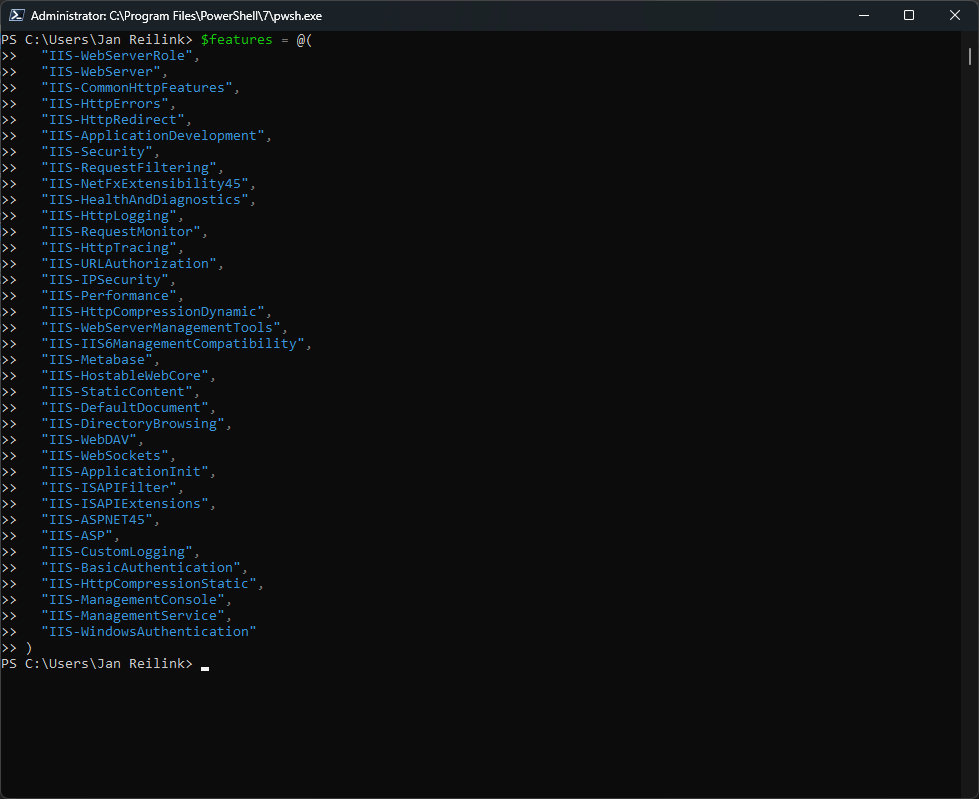This screenshot has height=799, width=979.
Task: Click the "IIS-DirectoryBrowsing" entry
Action: (x=133, y=424)
